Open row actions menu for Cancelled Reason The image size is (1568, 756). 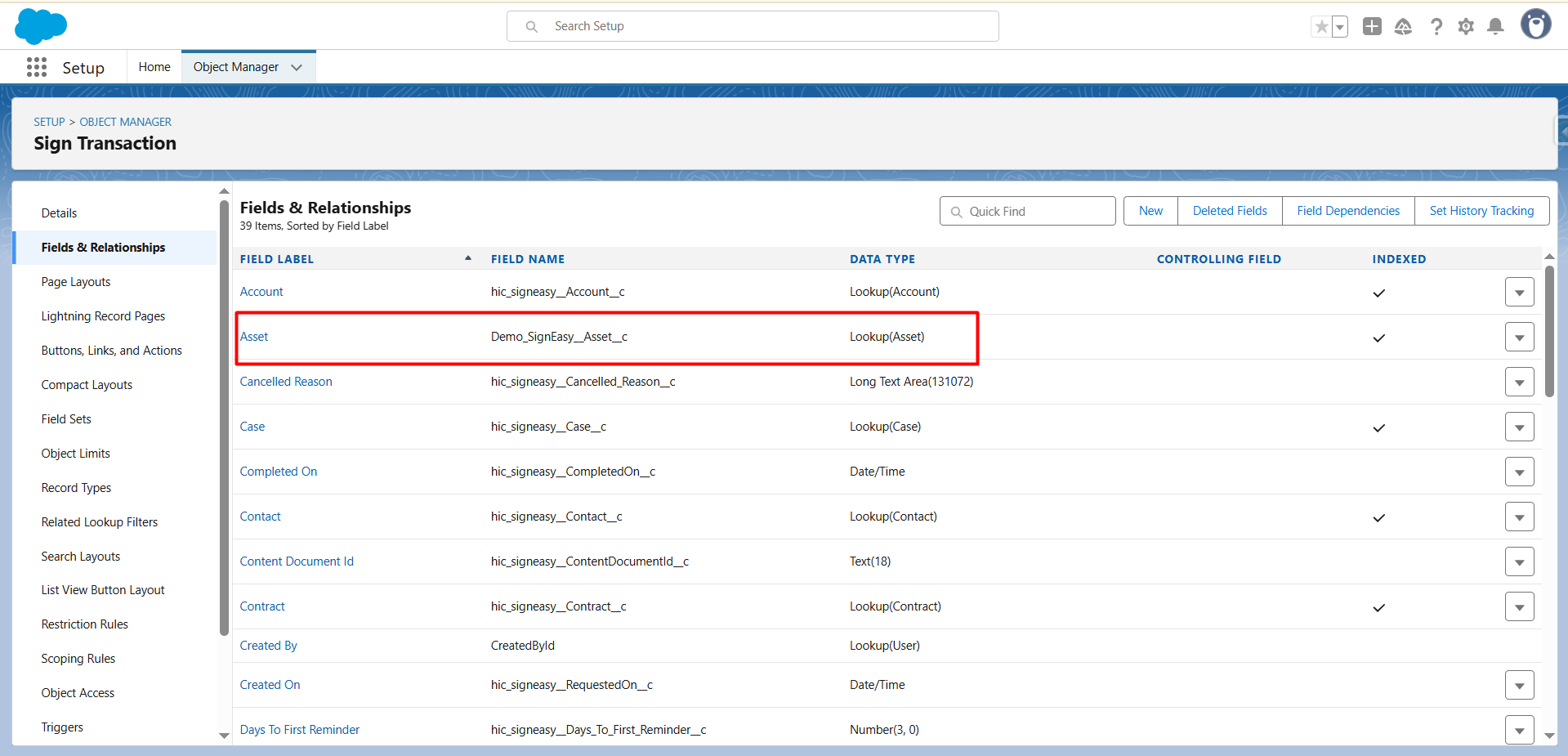pos(1519,382)
